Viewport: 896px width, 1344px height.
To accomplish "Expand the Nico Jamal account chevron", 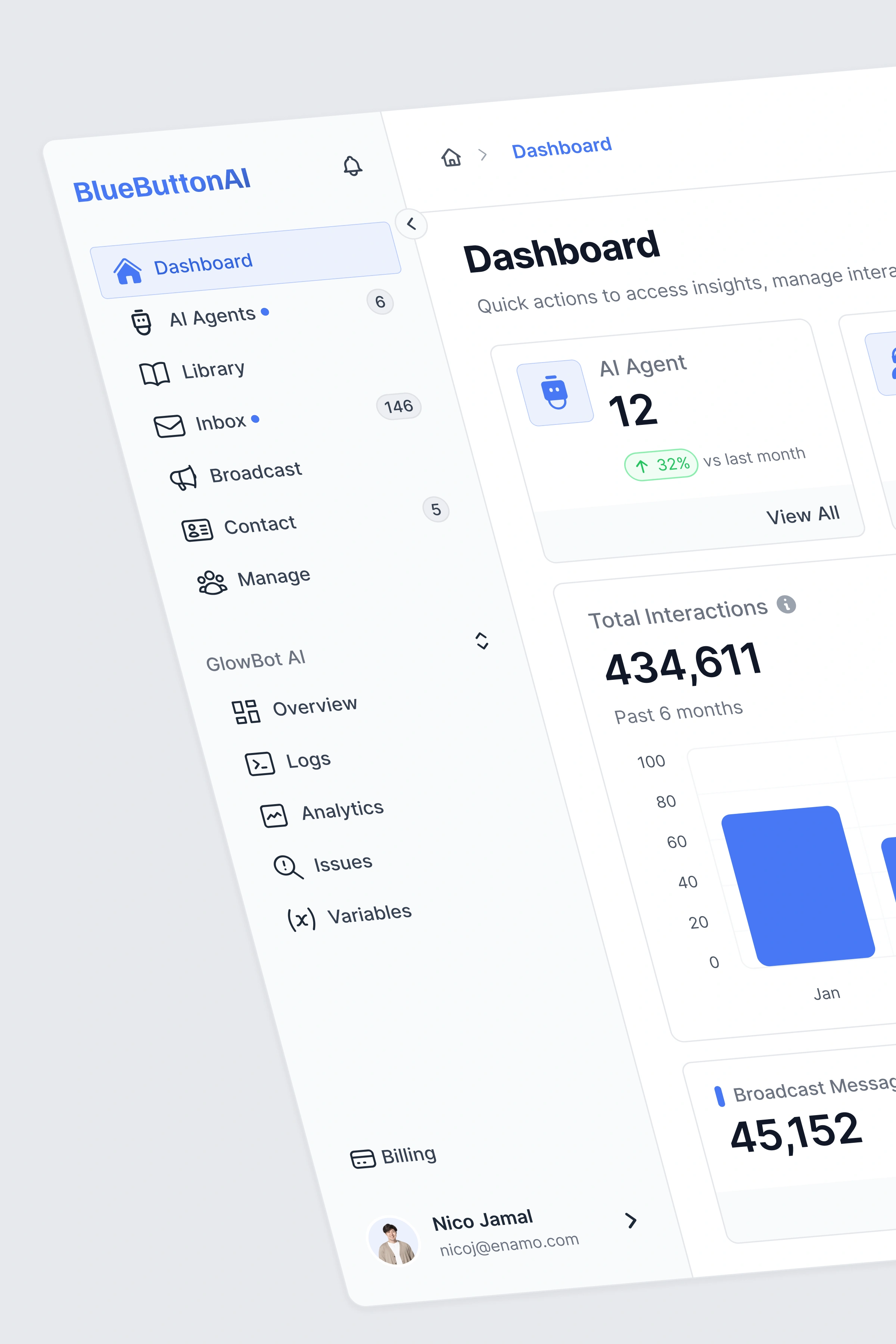I will pyautogui.click(x=631, y=1220).
